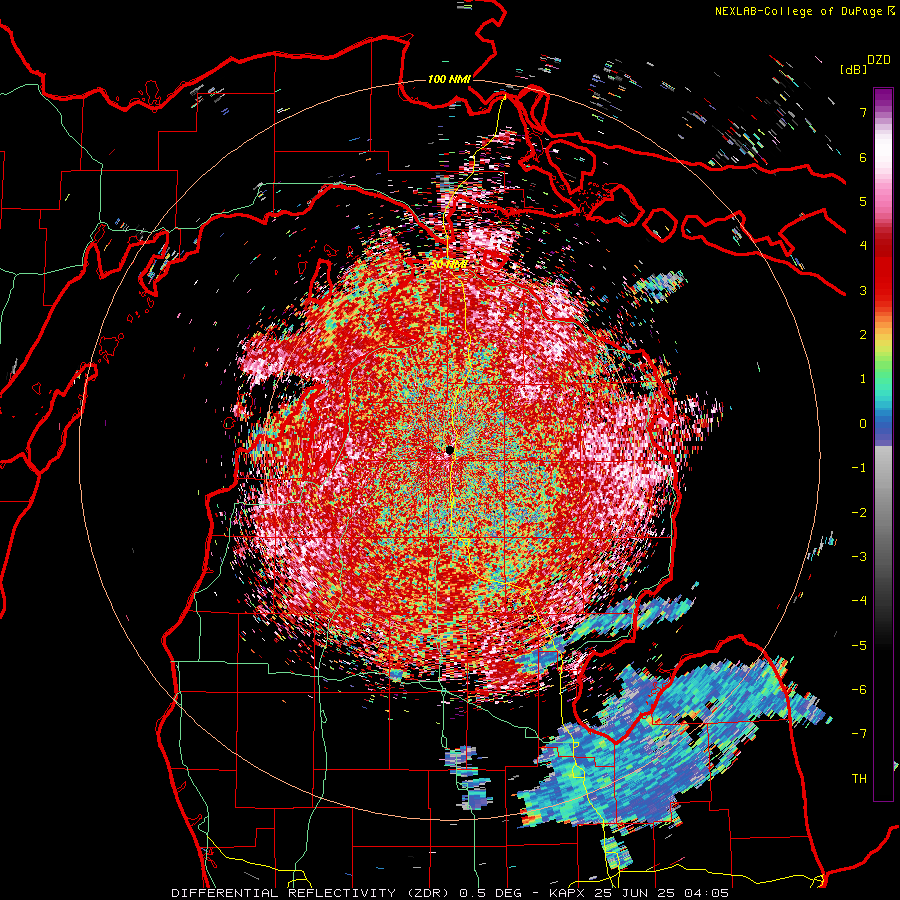
Task: Click the 25 JUN 25 04:05 timestamp
Action: pos(663,893)
